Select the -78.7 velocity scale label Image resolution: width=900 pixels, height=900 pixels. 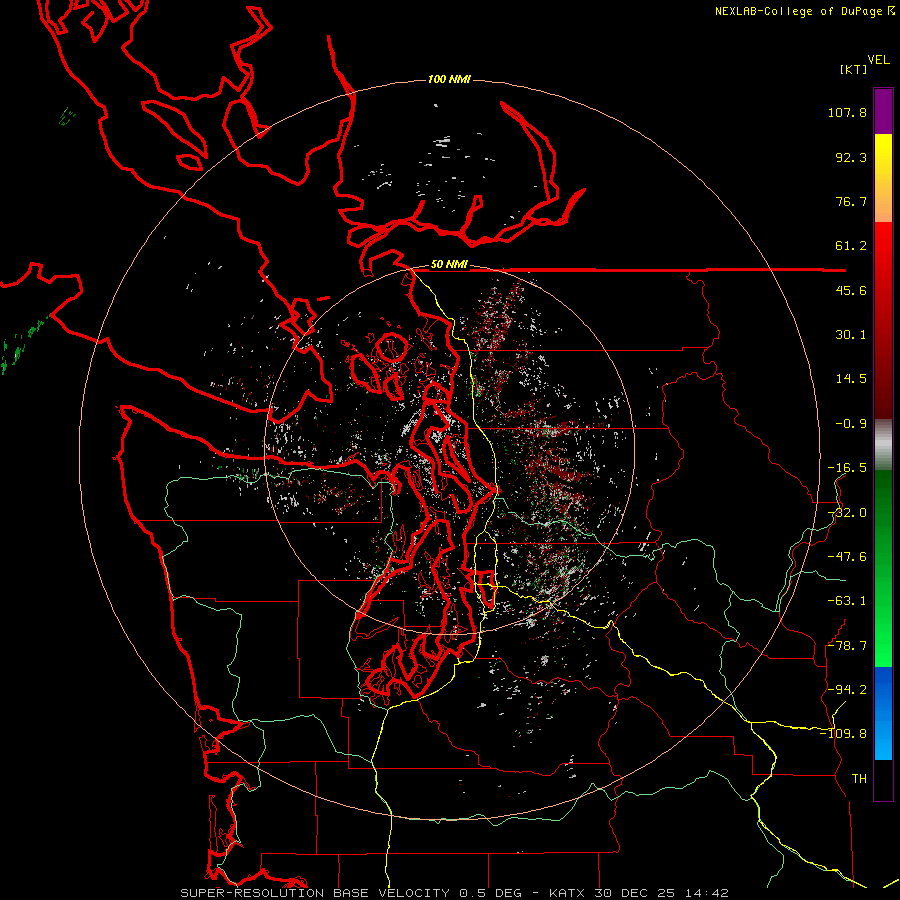tap(847, 646)
